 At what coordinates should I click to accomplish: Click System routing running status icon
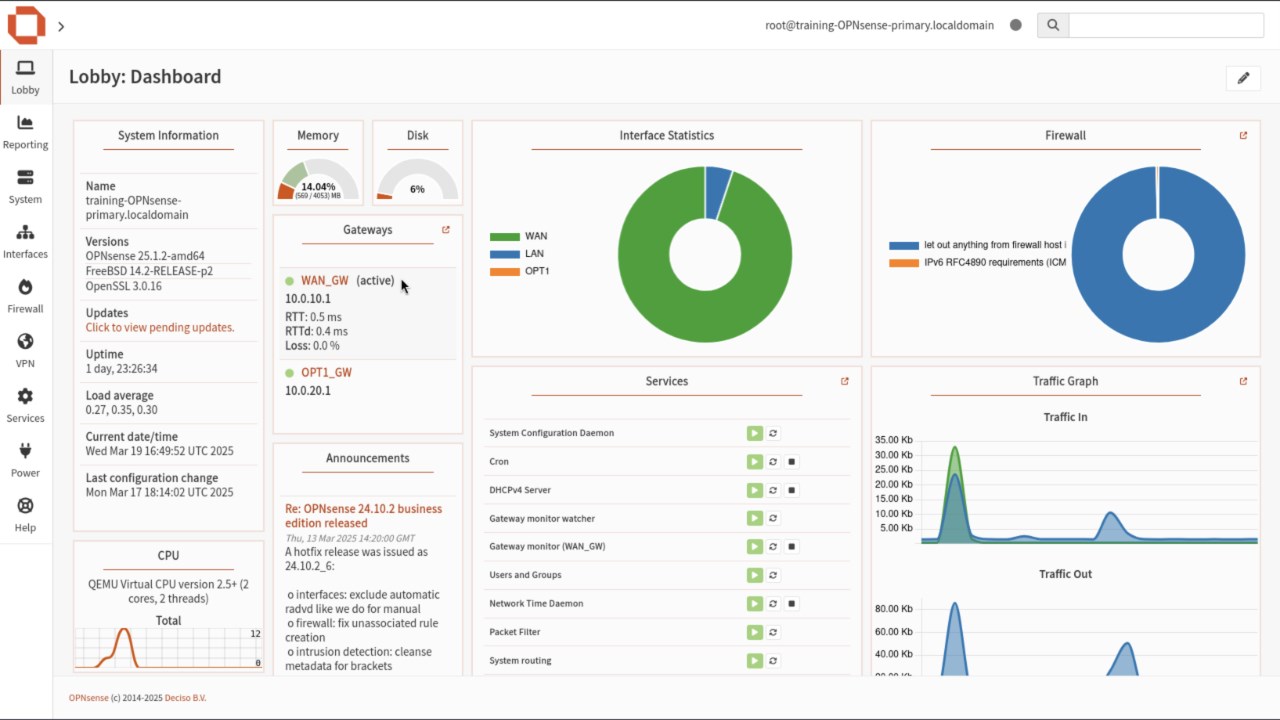(754, 660)
